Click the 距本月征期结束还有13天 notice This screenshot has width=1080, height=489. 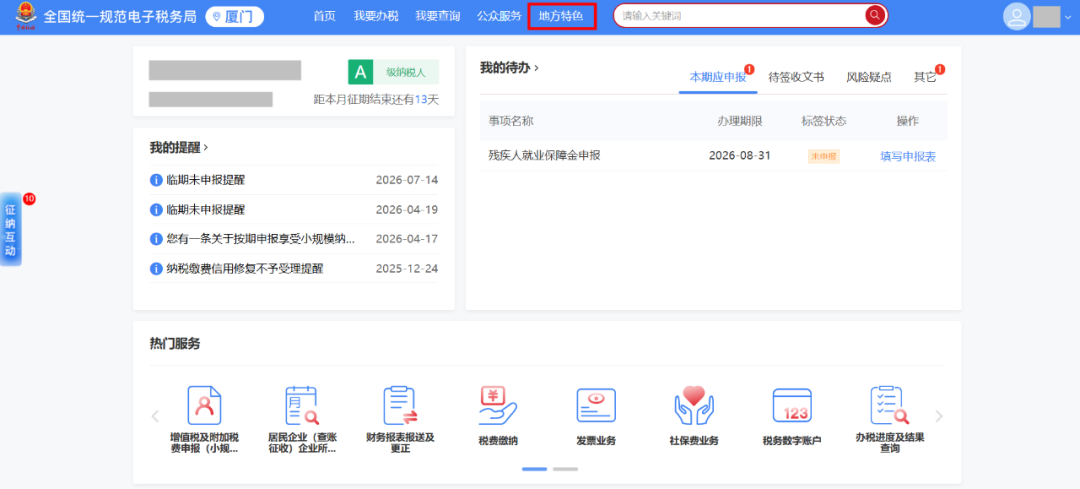[x=376, y=100]
